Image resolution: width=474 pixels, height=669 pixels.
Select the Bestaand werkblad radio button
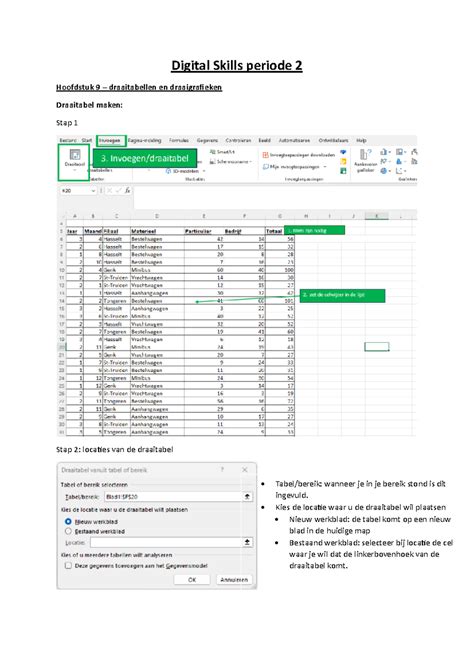[68, 531]
